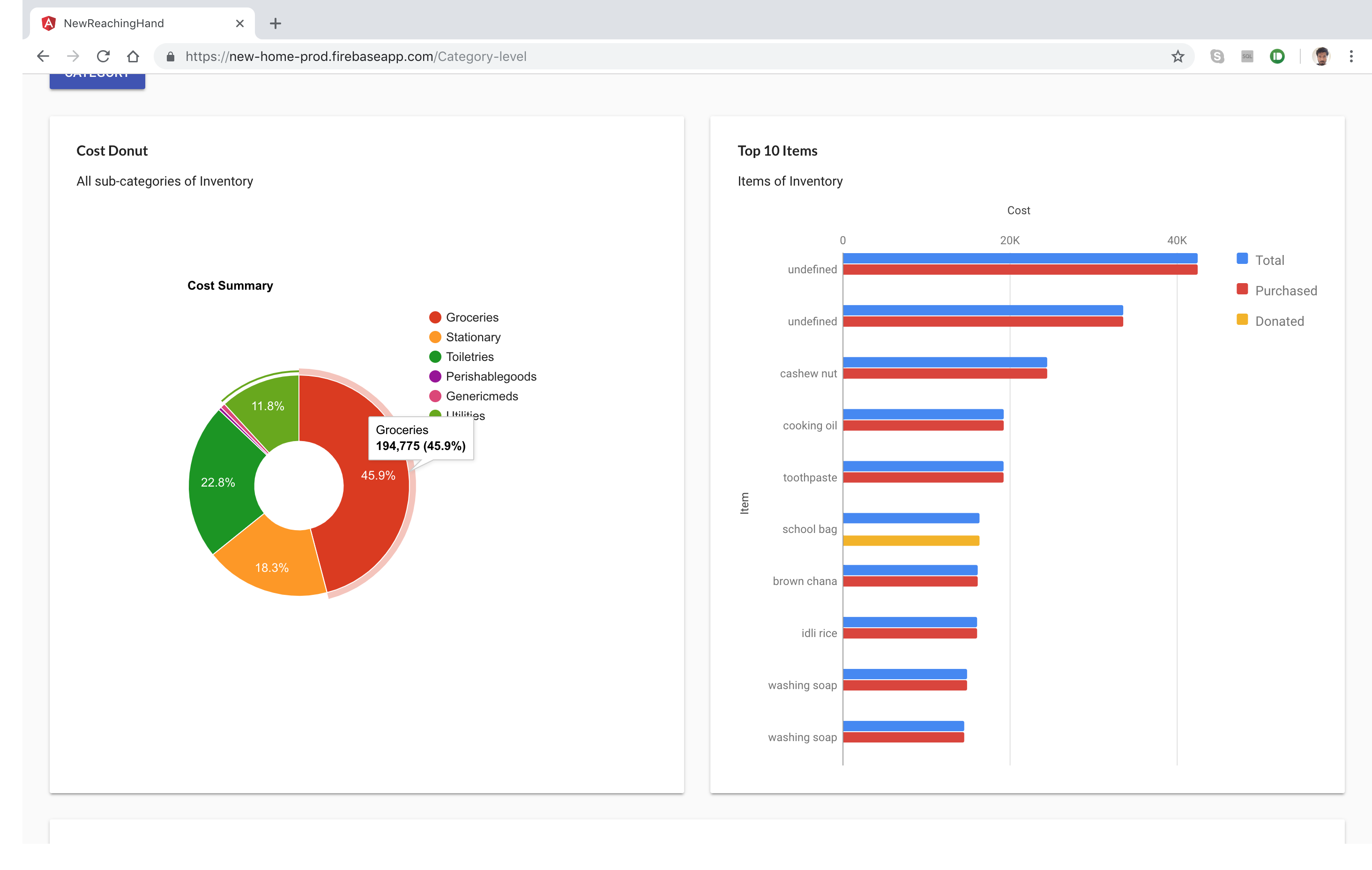1372x870 pixels.
Task: Click the browser back arrow
Action: tap(43, 56)
